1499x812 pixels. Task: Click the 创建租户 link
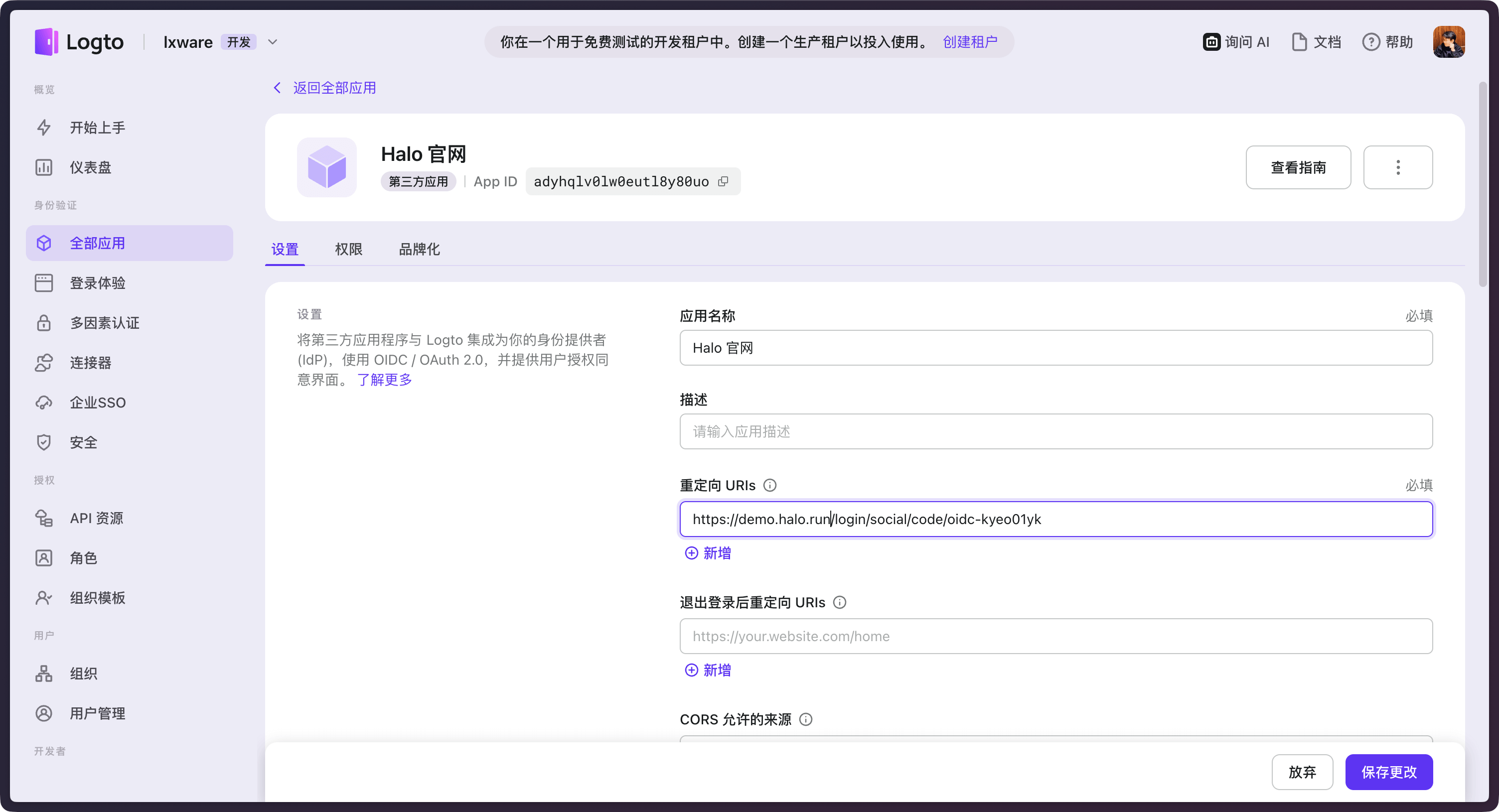click(970, 42)
